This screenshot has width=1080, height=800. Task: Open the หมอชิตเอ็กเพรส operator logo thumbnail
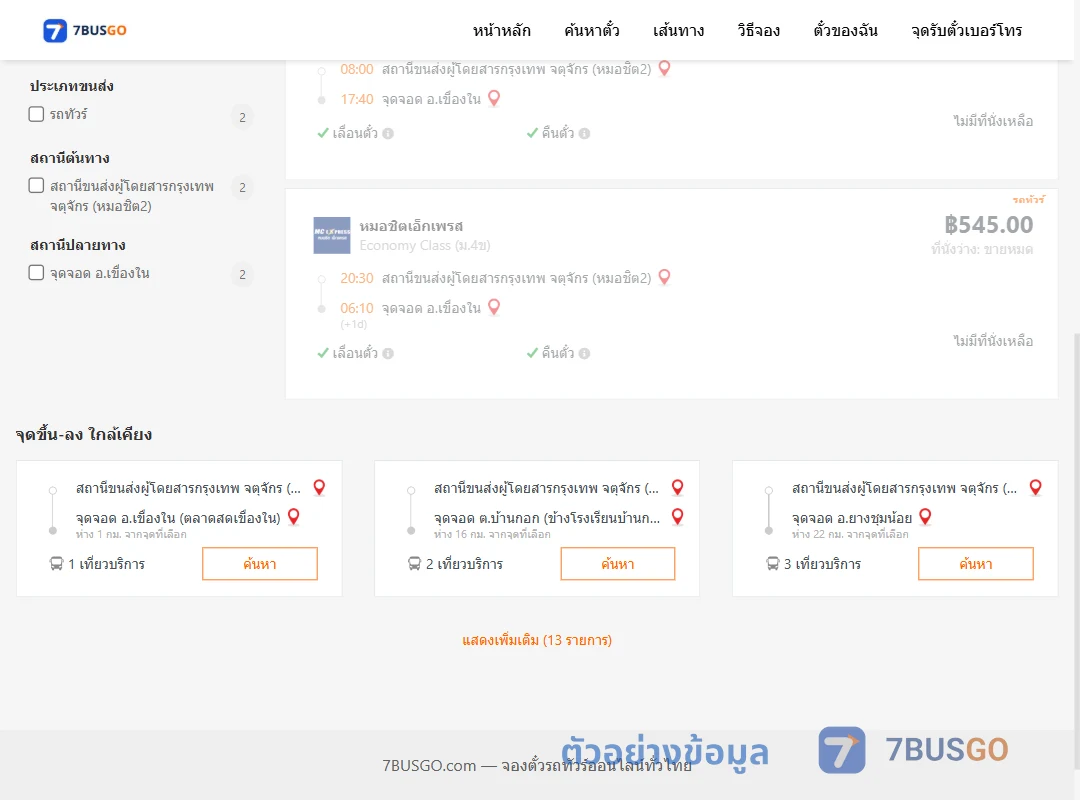pos(332,236)
